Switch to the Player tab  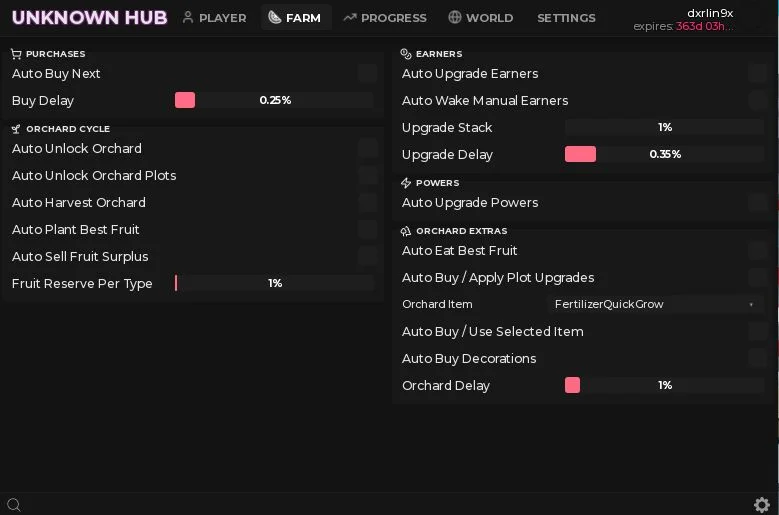click(x=214, y=17)
